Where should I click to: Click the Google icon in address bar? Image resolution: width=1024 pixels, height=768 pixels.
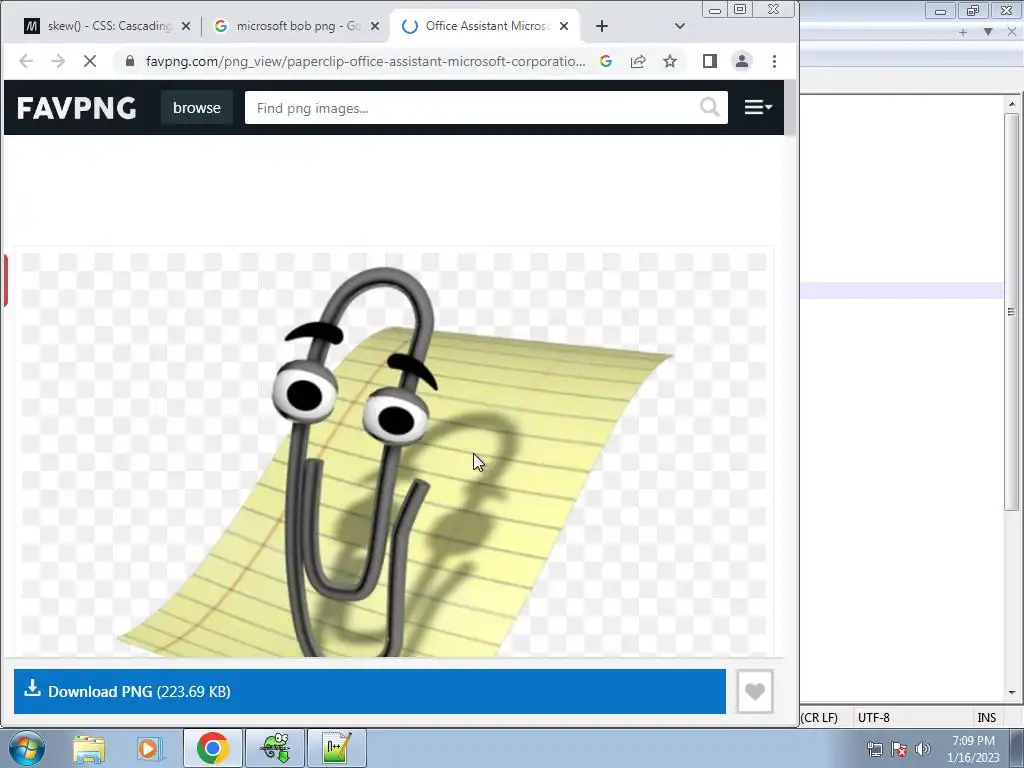[606, 61]
